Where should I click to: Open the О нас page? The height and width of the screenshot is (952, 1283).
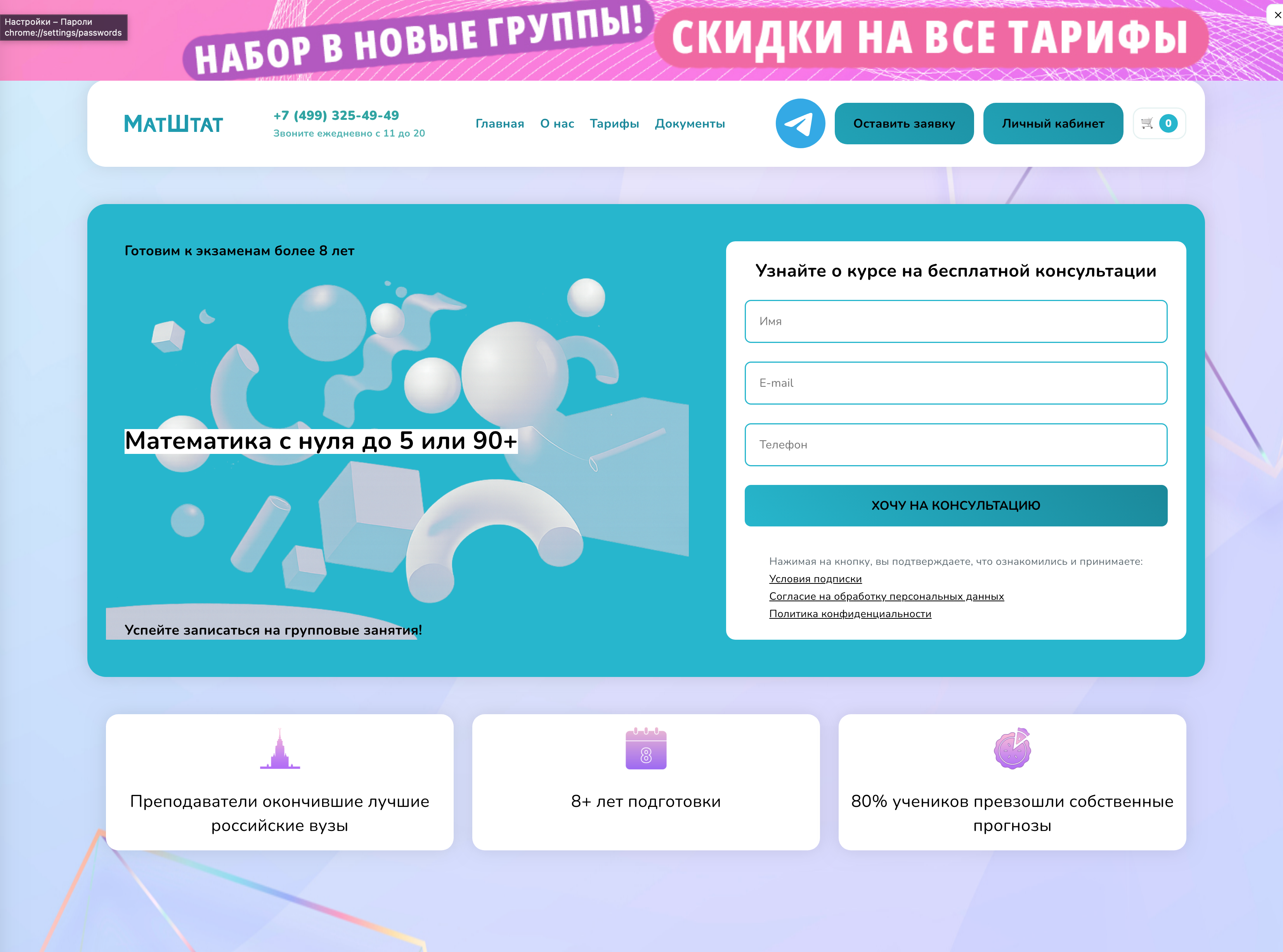557,124
